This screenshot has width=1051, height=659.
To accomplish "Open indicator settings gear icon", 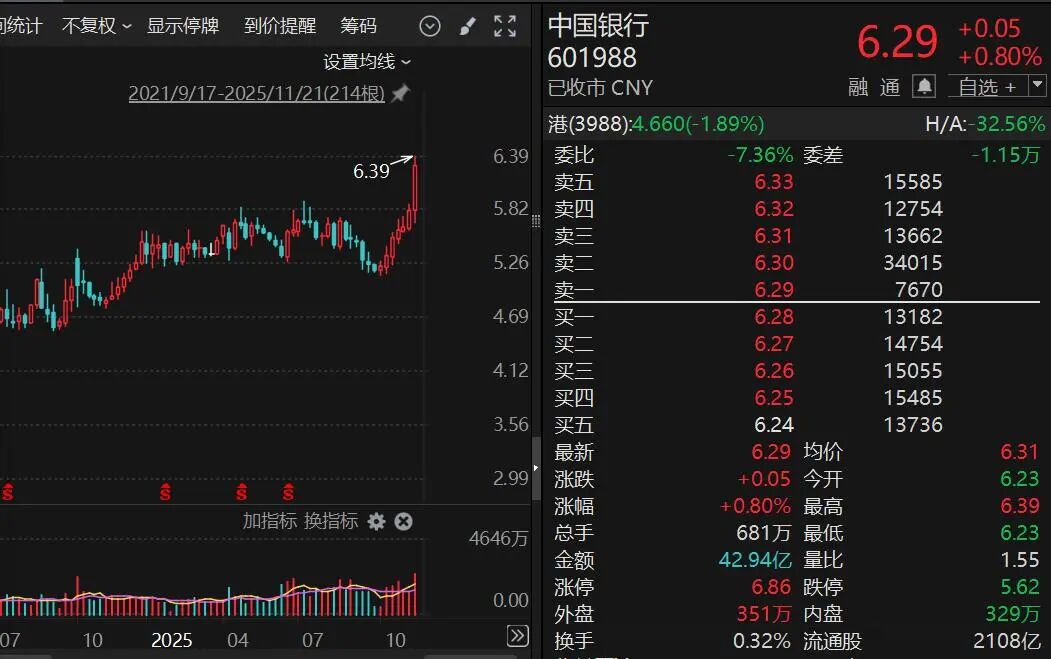I will (x=375, y=522).
